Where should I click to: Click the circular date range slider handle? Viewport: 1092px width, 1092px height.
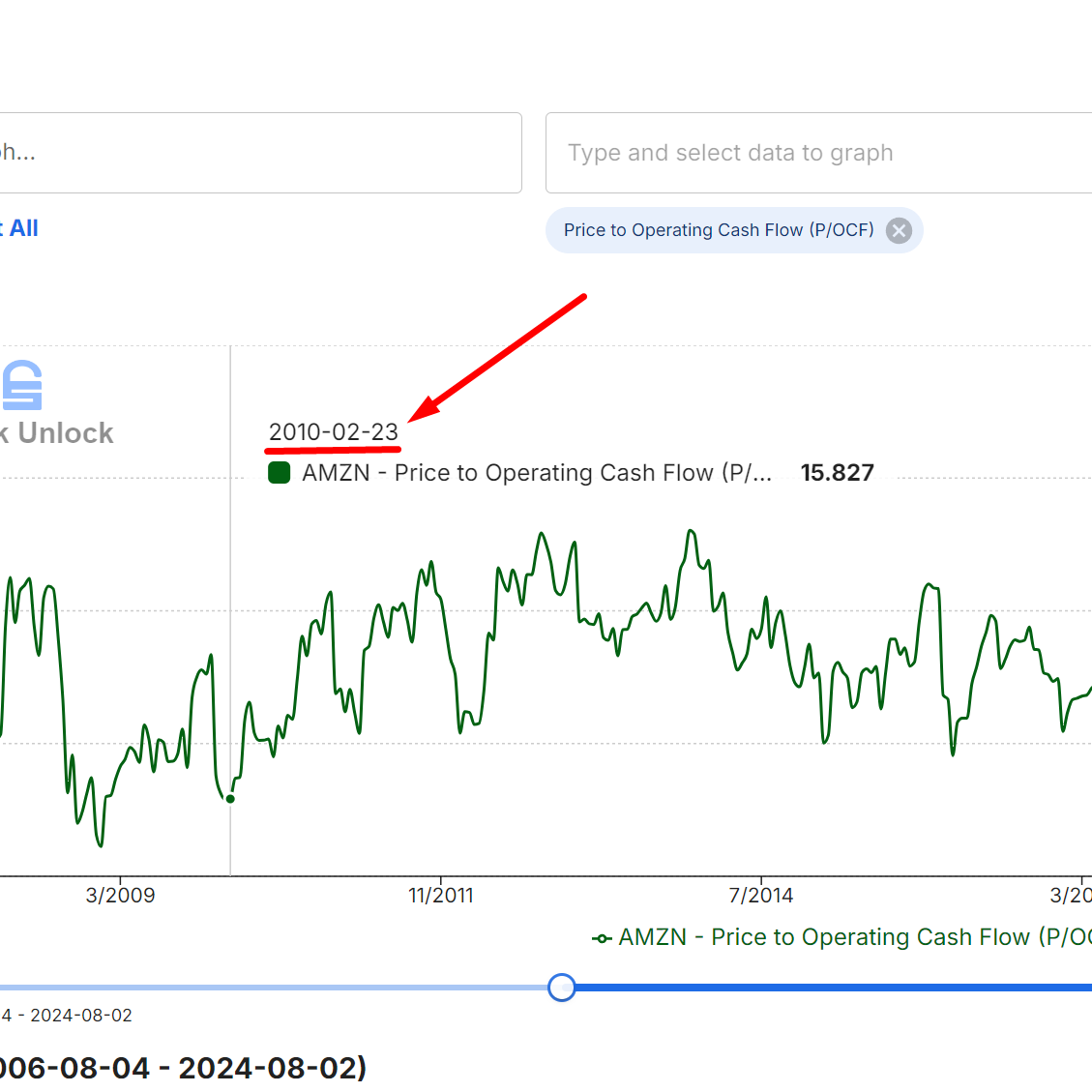(x=561, y=987)
